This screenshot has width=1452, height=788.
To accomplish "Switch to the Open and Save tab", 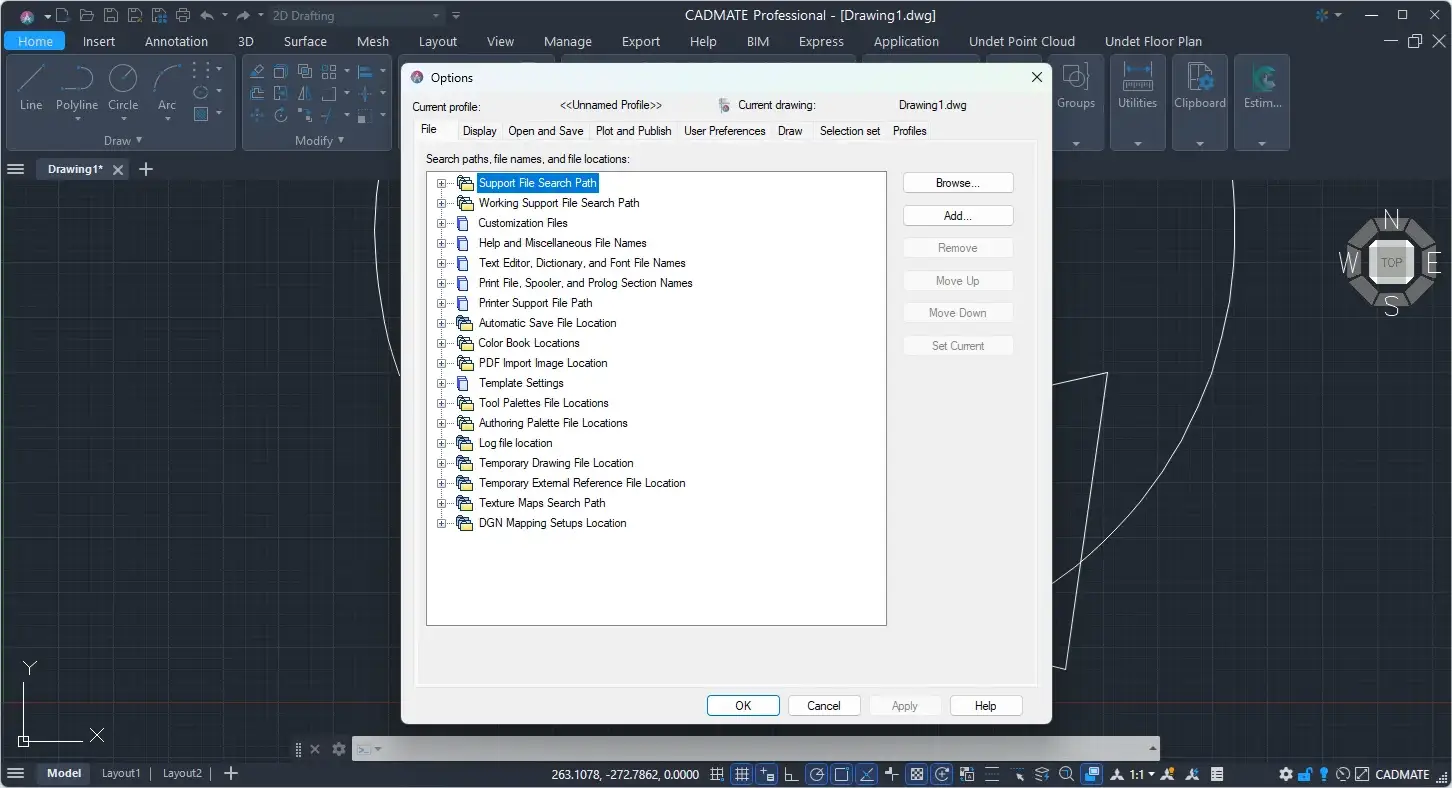I will click(546, 131).
